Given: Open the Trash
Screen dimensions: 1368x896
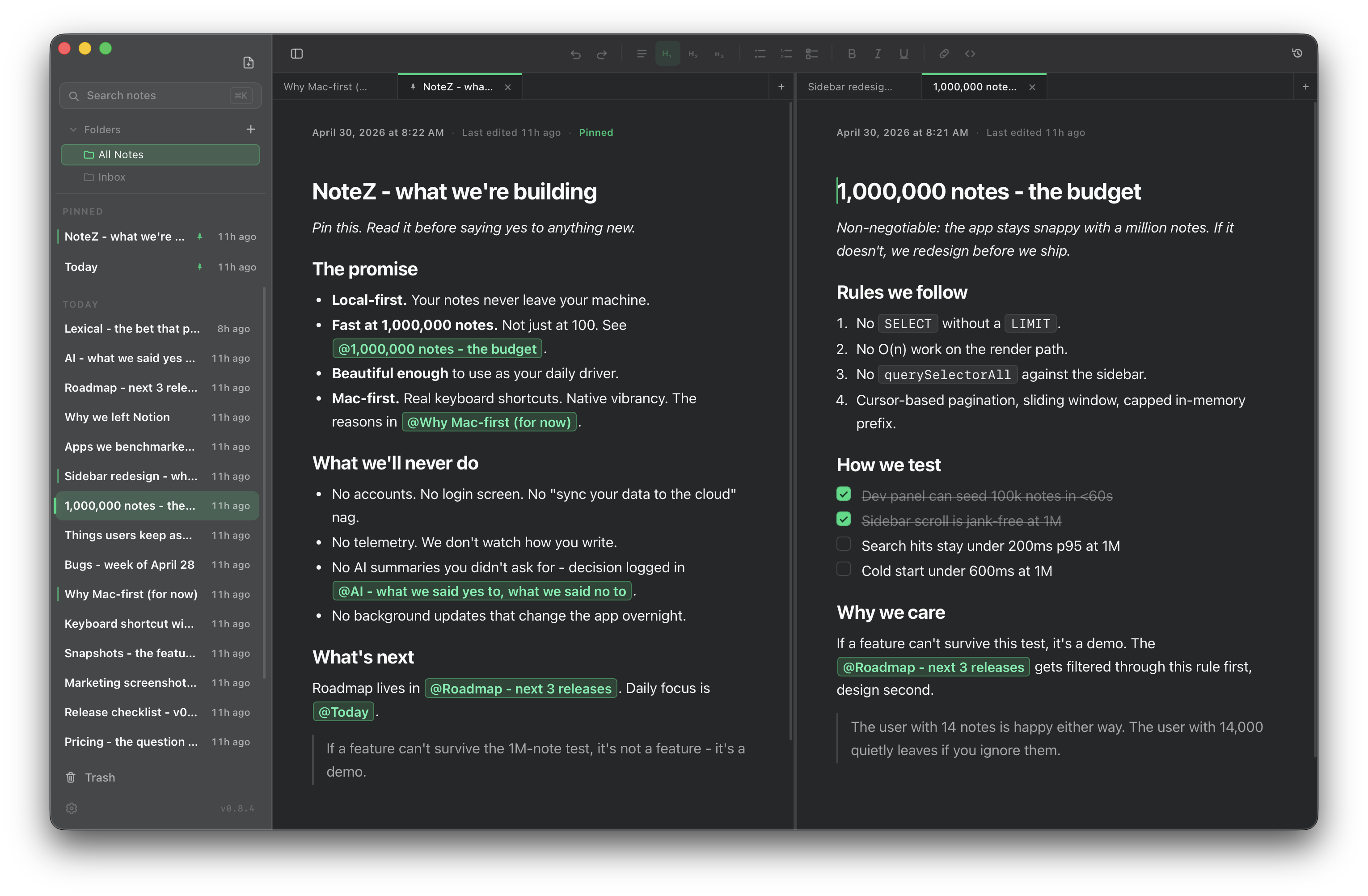Looking at the screenshot, I should [90, 777].
